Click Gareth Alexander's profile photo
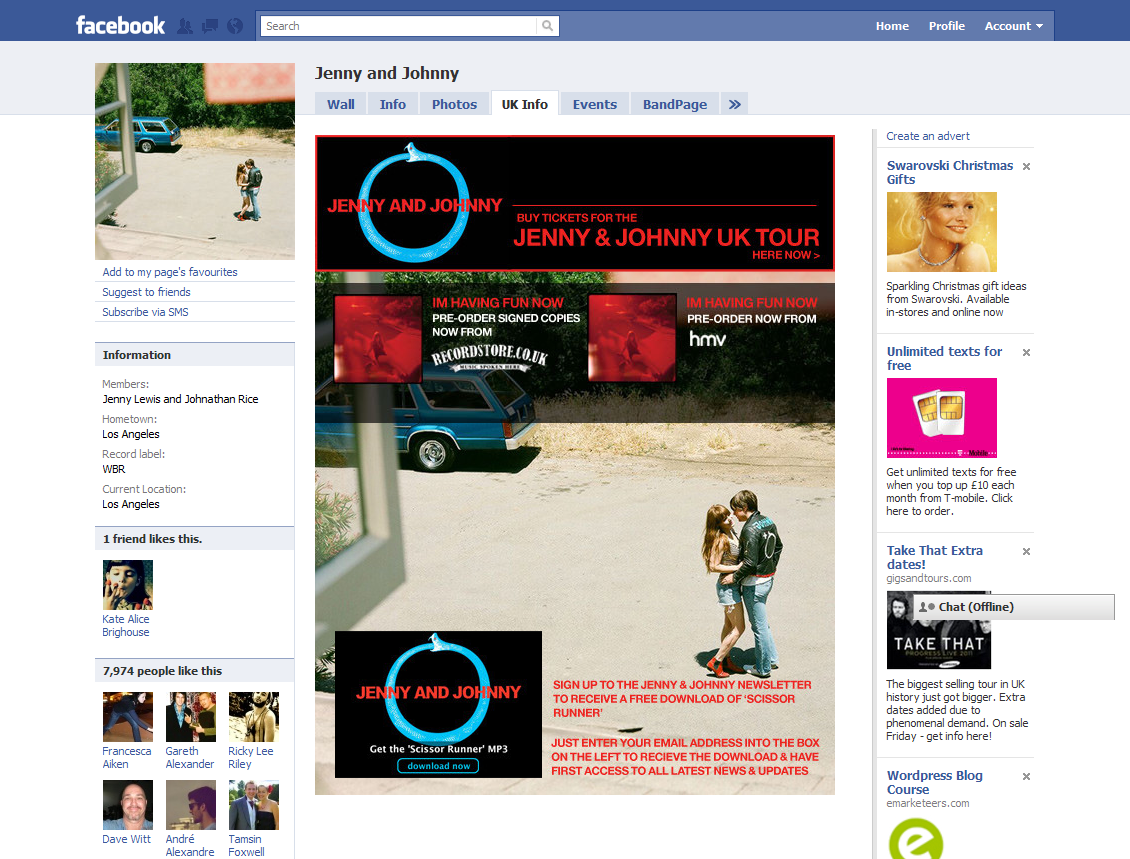1130x859 pixels. pos(191,717)
